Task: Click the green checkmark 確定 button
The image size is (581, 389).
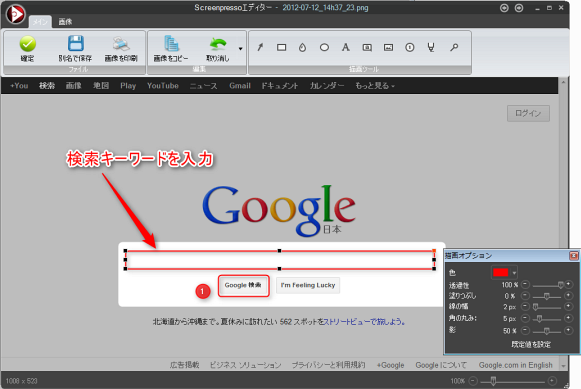Action: [x=27, y=48]
